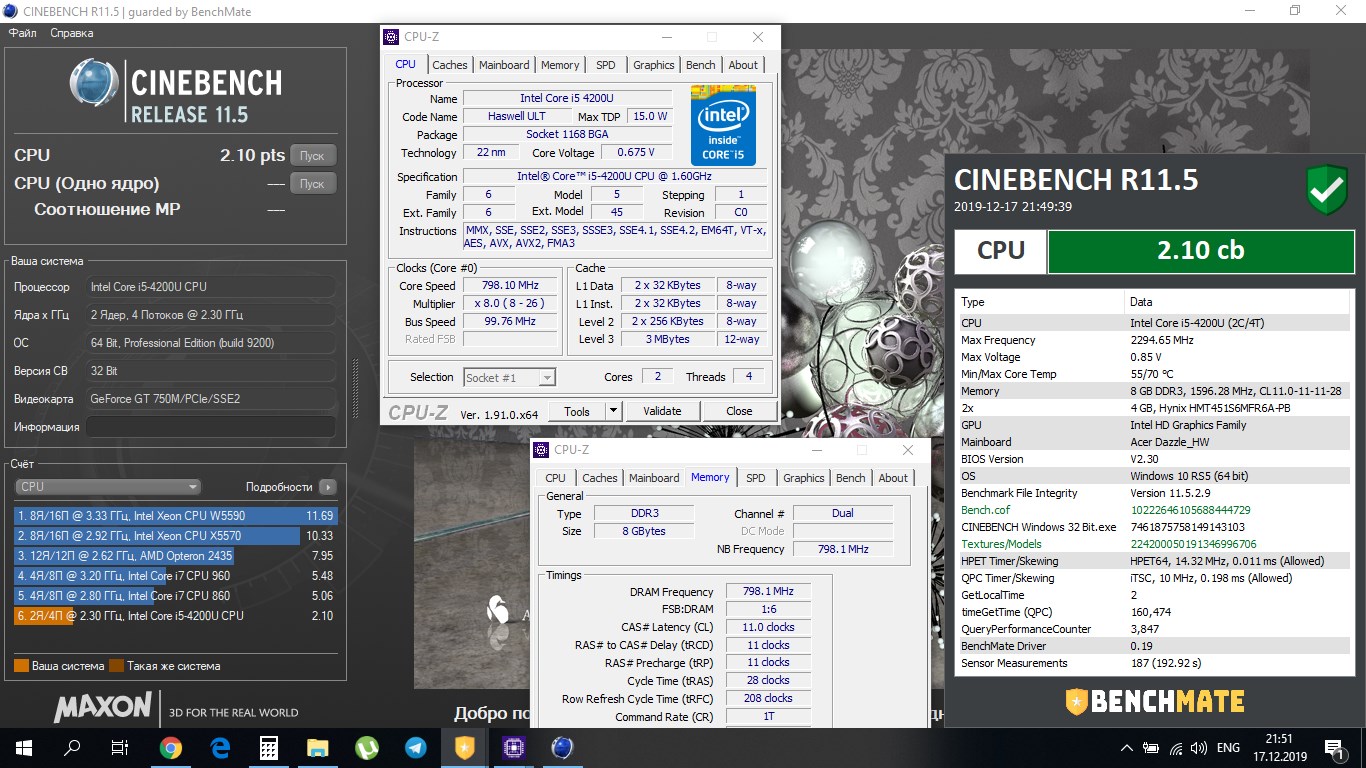
Task: Select Mainboard tab in upper CPU-Z window
Action: tap(504, 65)
